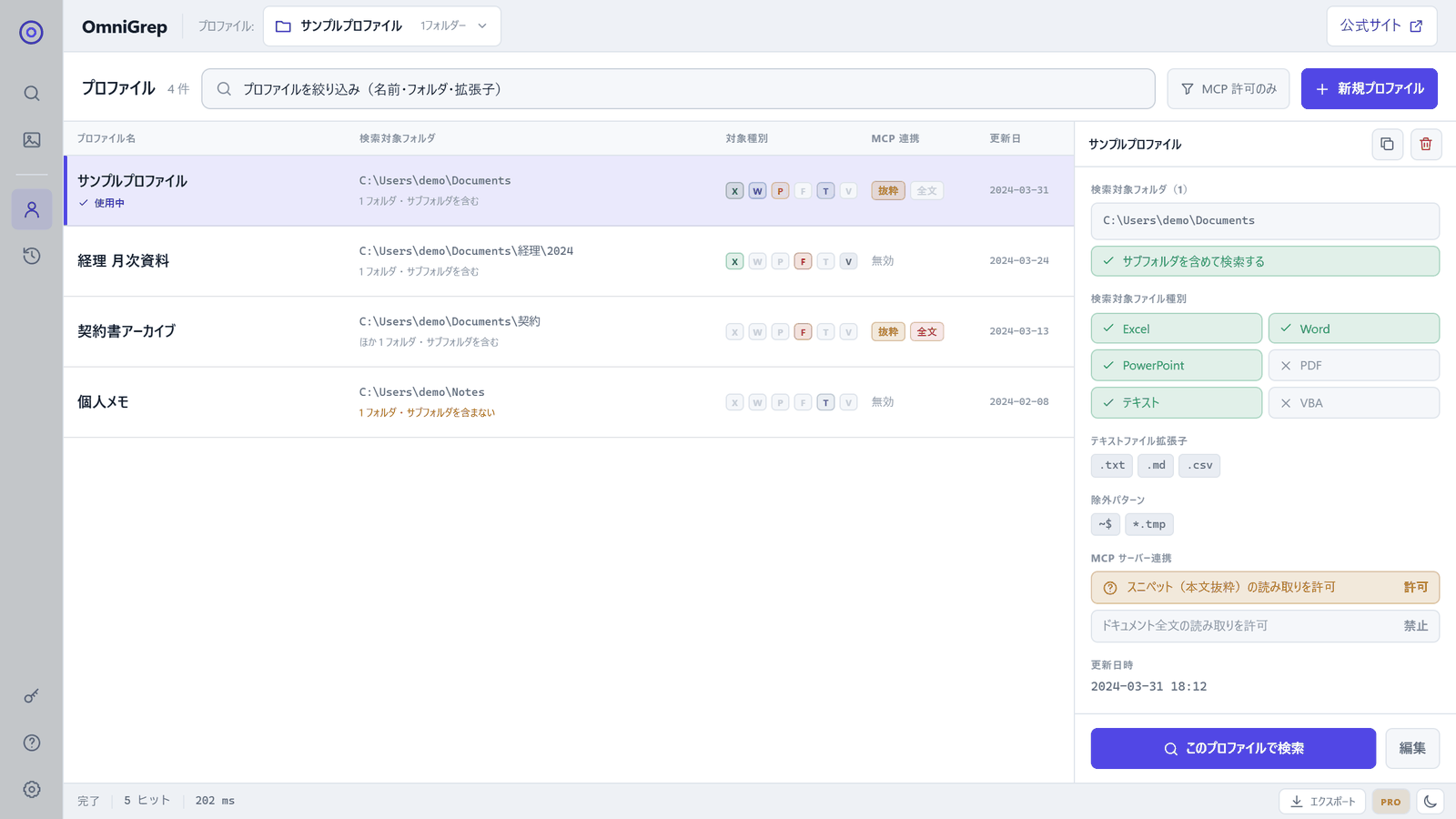Click このプロファイルで検索 button
The height and width of the screenshot is (819, 1456).
point(1233,748)
